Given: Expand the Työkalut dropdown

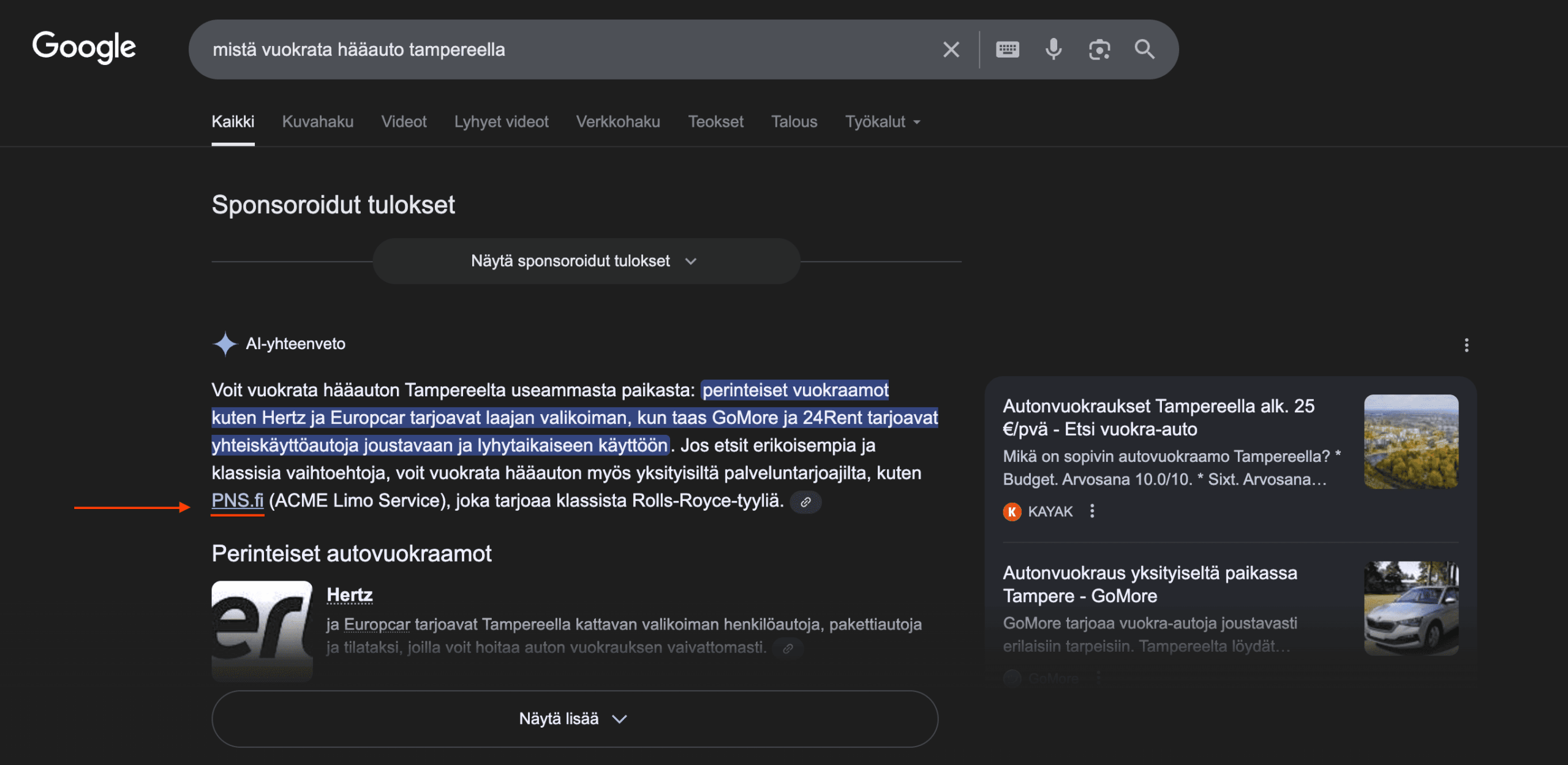Looking at the screenshot, I should point(882,121).
